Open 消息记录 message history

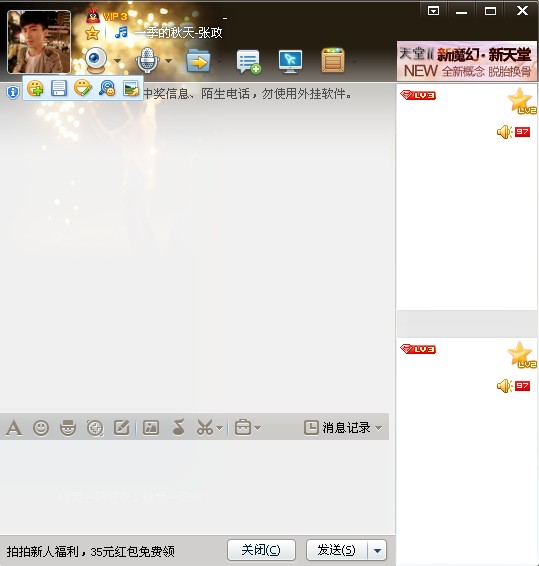(343, 428)
